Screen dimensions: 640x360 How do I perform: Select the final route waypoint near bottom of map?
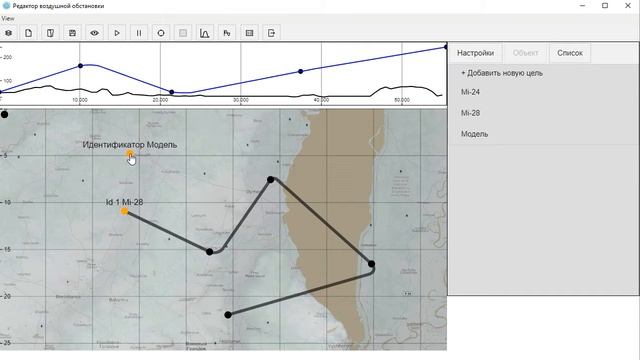click(228, 315)
